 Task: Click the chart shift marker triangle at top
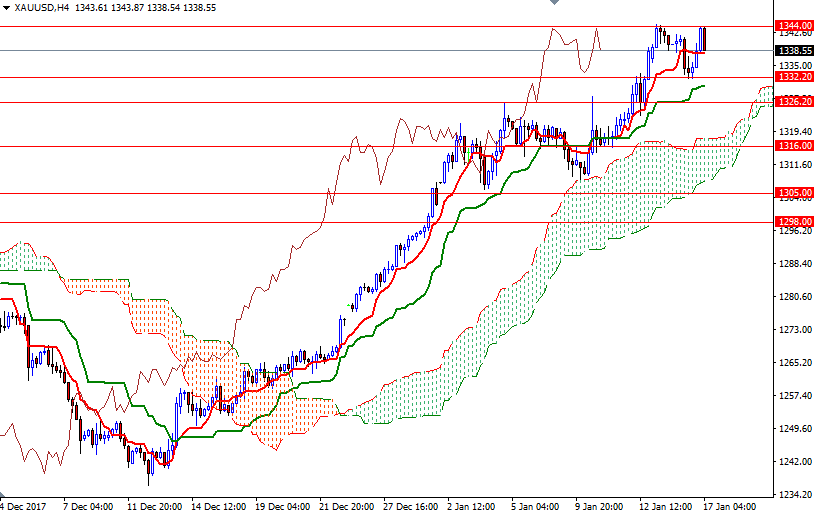pyautogui.click(x=554, y=2)
